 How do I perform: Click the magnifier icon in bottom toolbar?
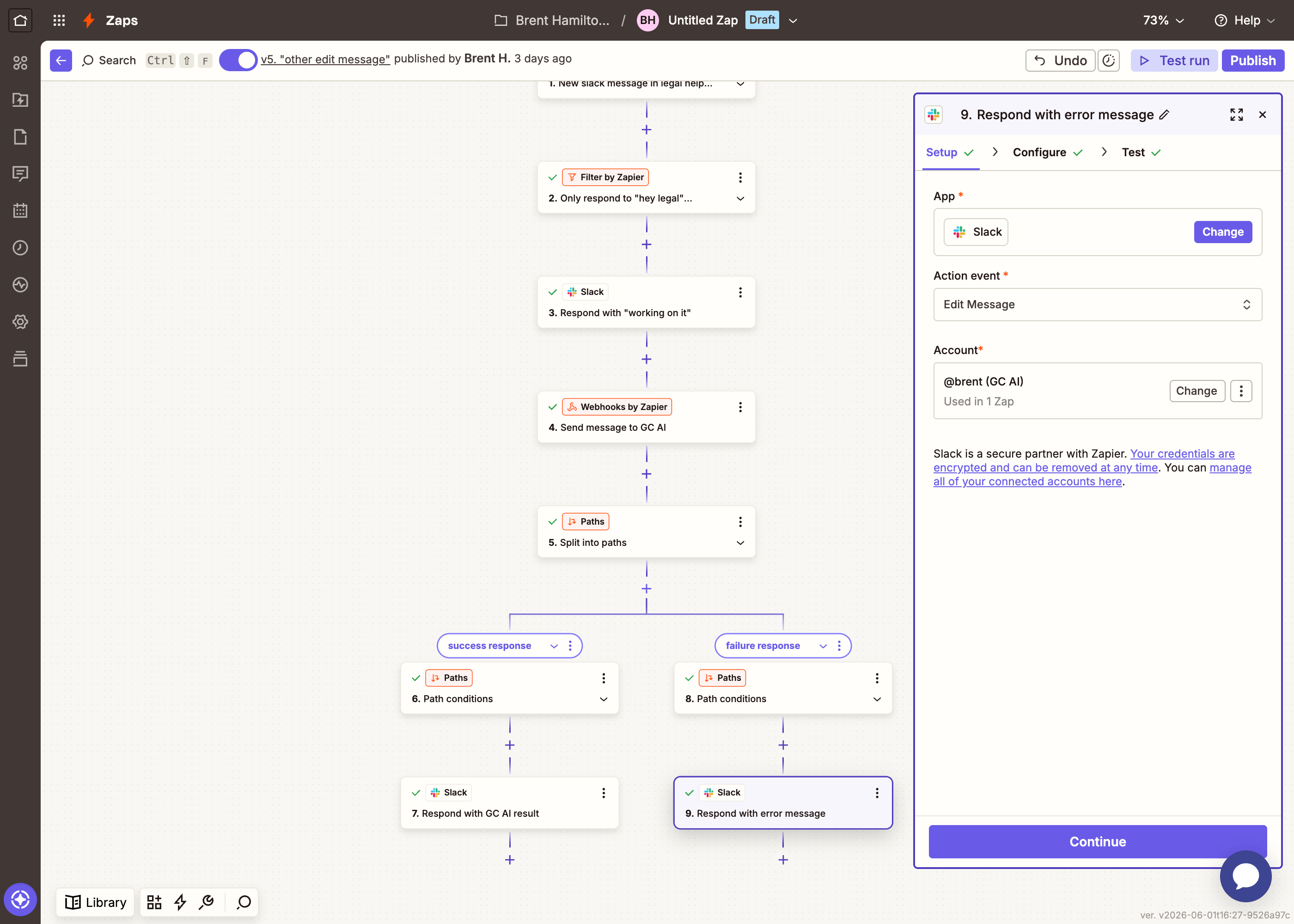tap(244, 902)
